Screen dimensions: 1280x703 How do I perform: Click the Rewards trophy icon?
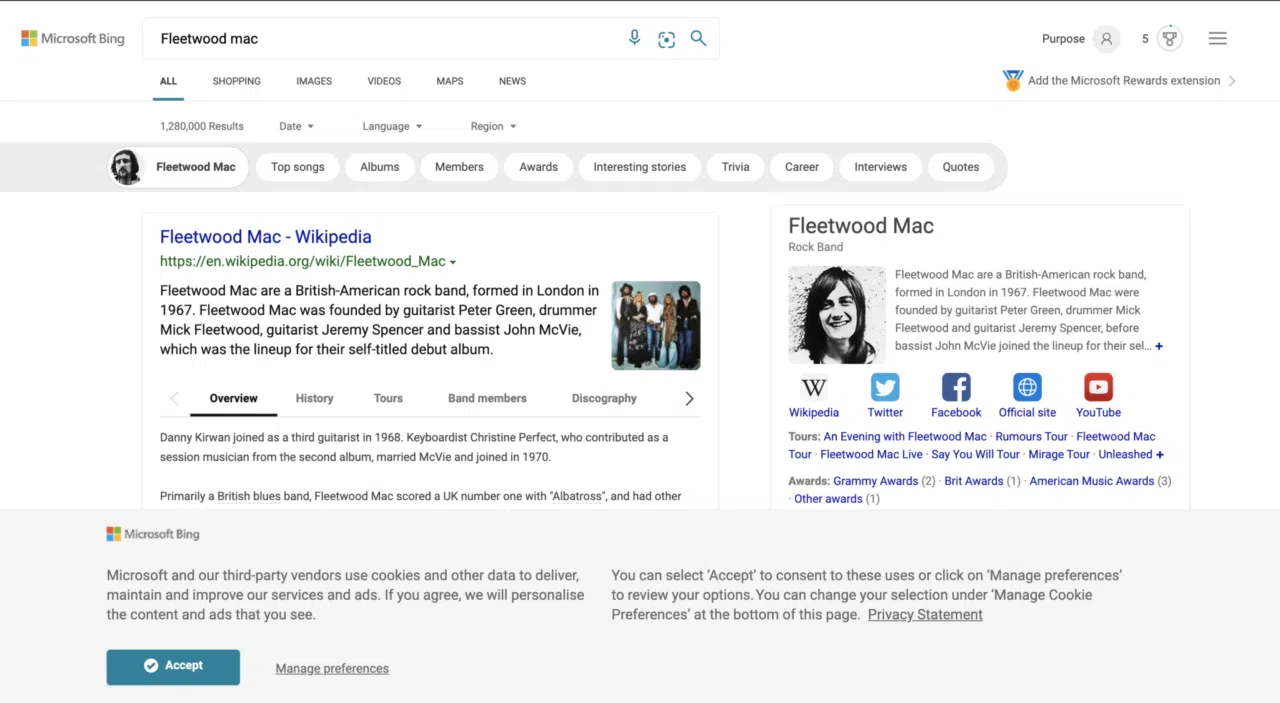1169,39
